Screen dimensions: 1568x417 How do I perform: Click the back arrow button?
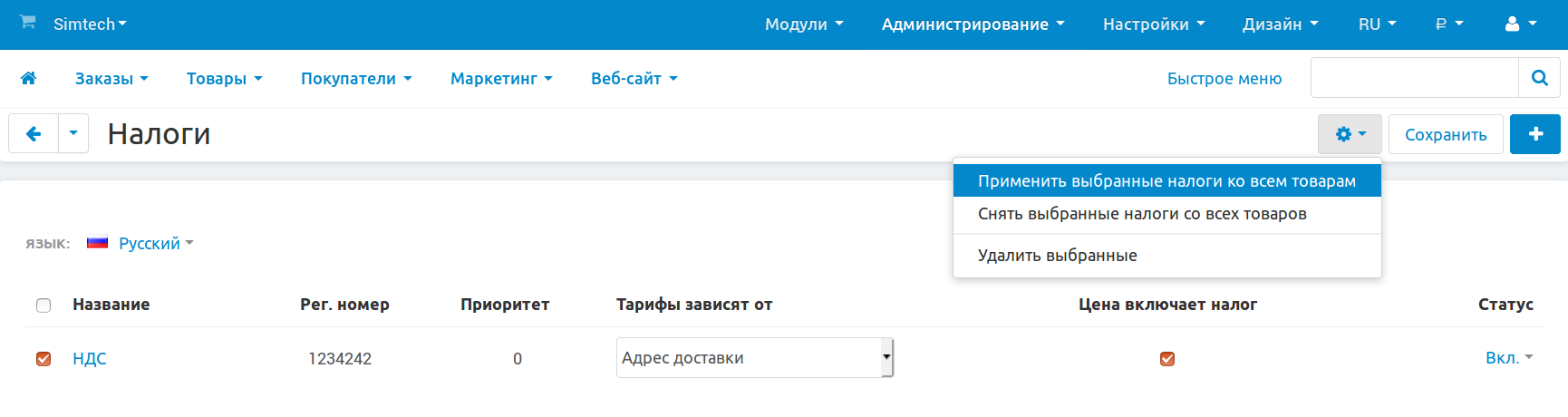coord(34,134)
